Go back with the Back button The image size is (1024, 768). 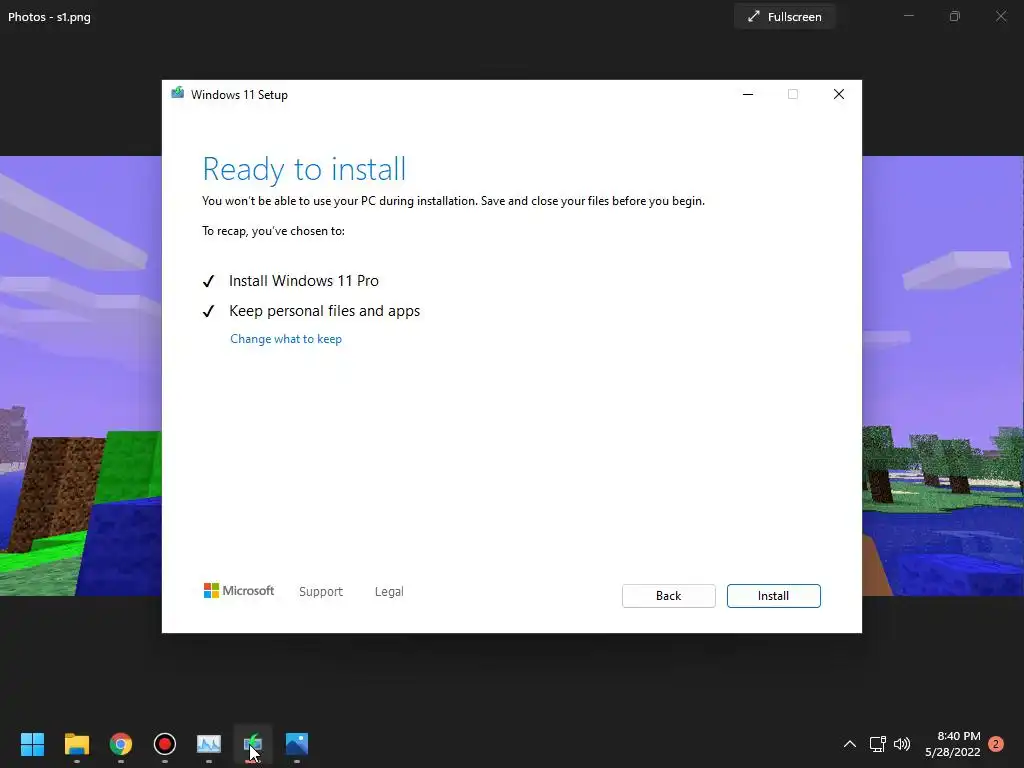tap(668, 596)
